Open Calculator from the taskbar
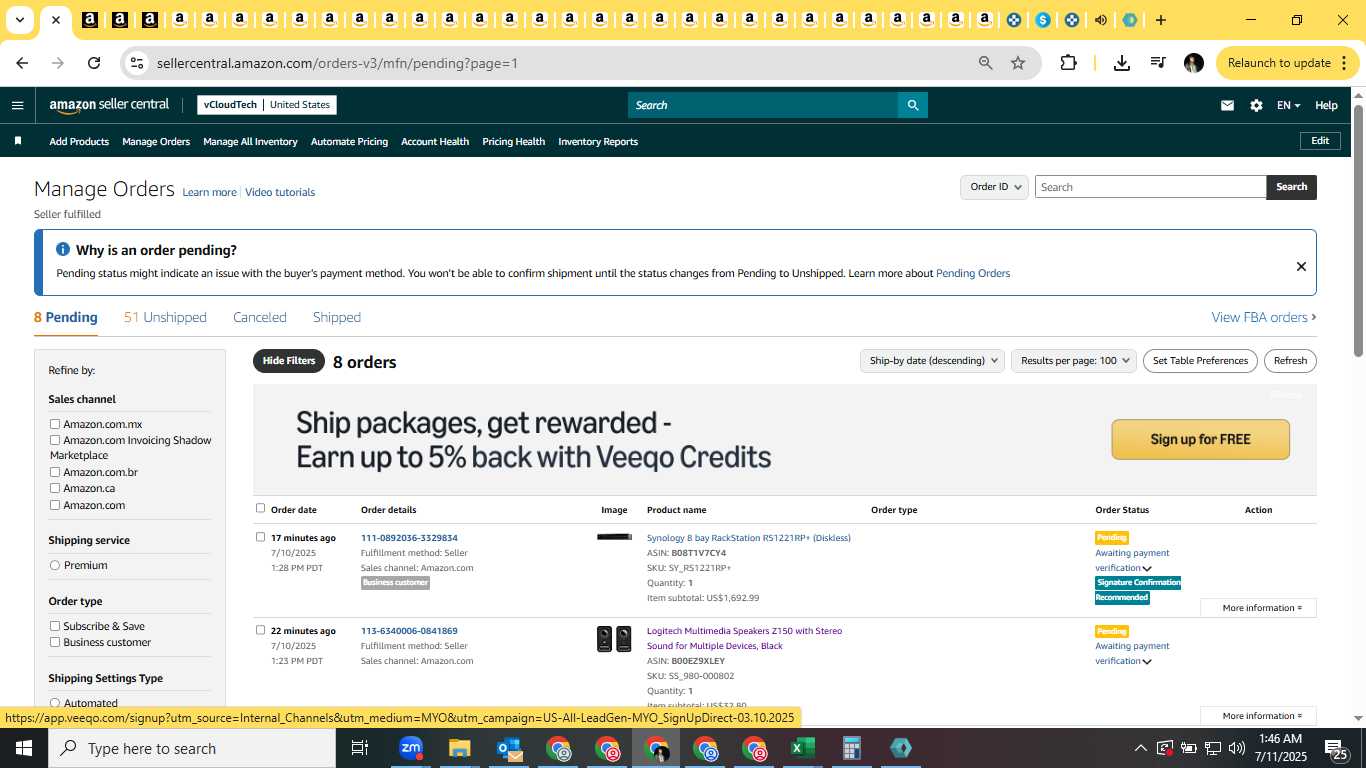The image size is (1366, 768). pyautogui.click(x=851, y=748)
